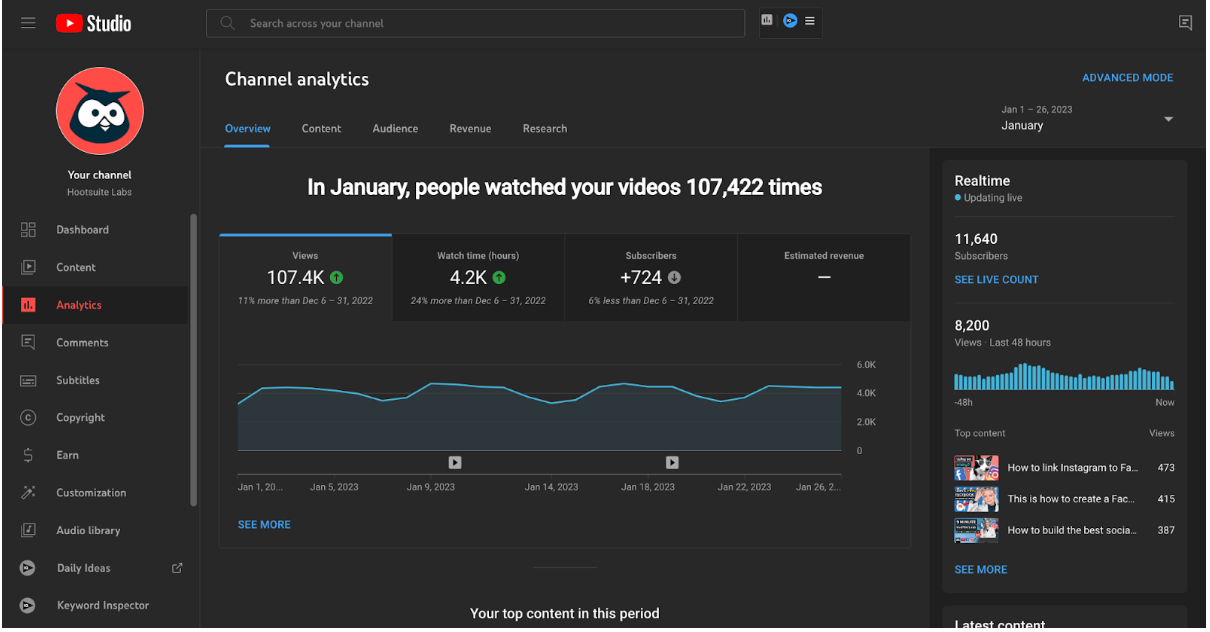Open the Dashboard icon in sidebar

28,230
